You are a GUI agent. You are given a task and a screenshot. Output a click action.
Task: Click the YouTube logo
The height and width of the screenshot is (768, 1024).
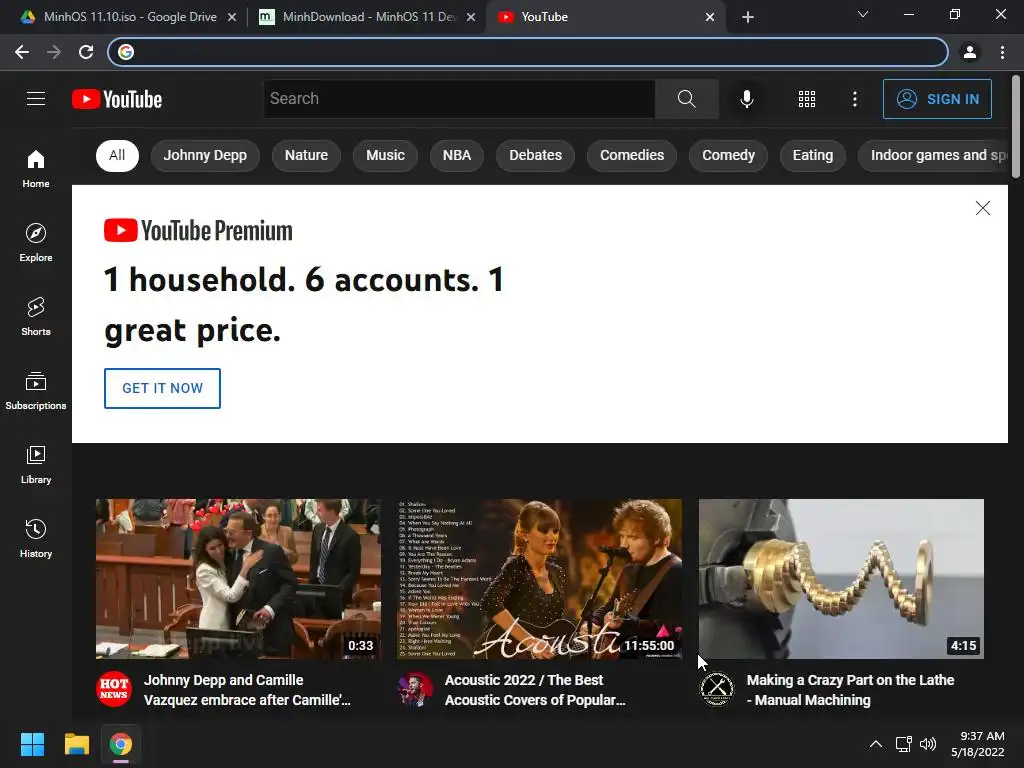click(117, 99)
